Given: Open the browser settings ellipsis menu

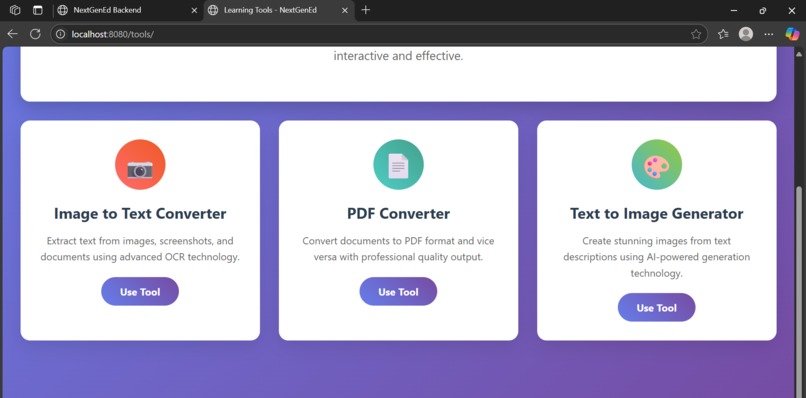Looking at the screenshot, I should coord(768,34).
